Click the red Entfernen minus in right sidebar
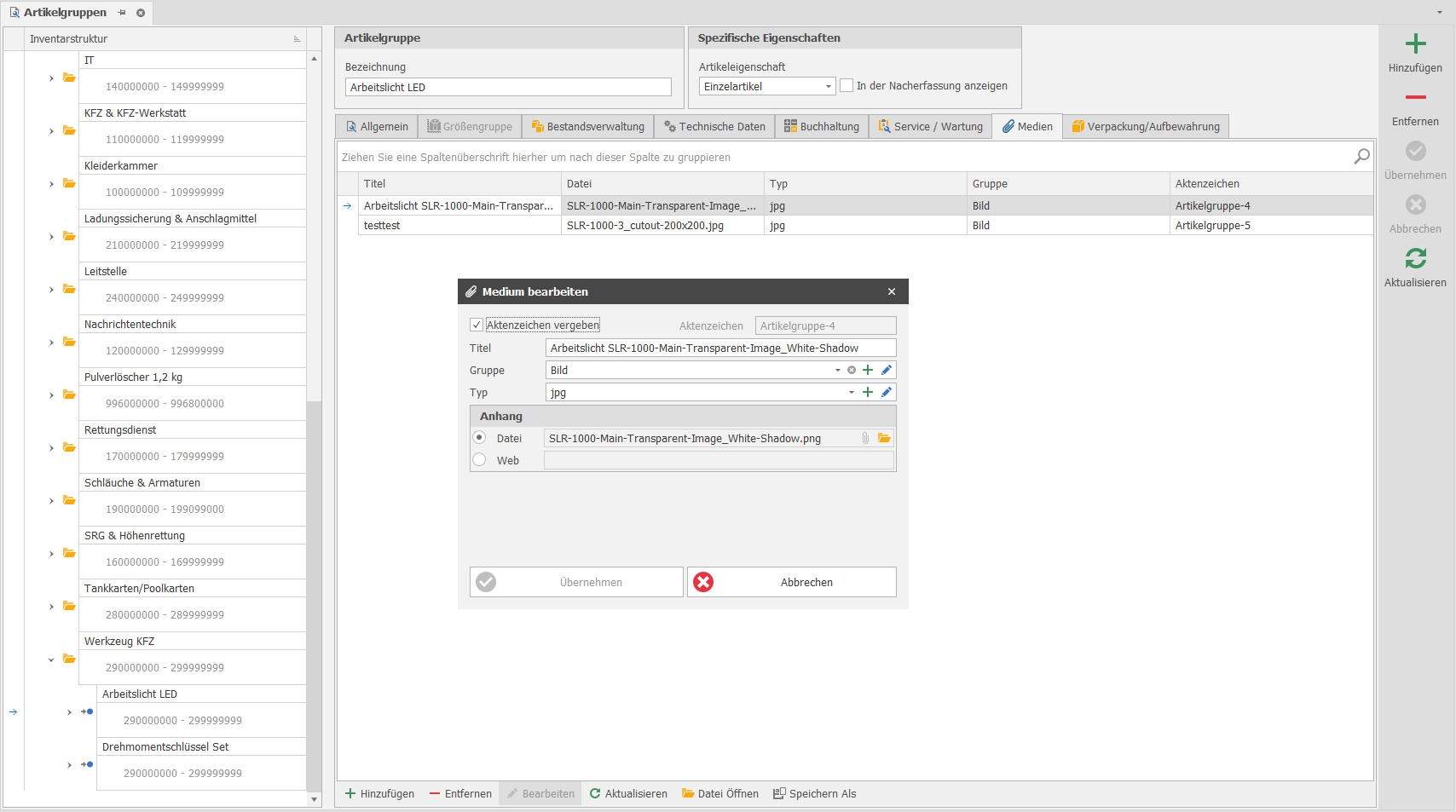 [1415, 98]
